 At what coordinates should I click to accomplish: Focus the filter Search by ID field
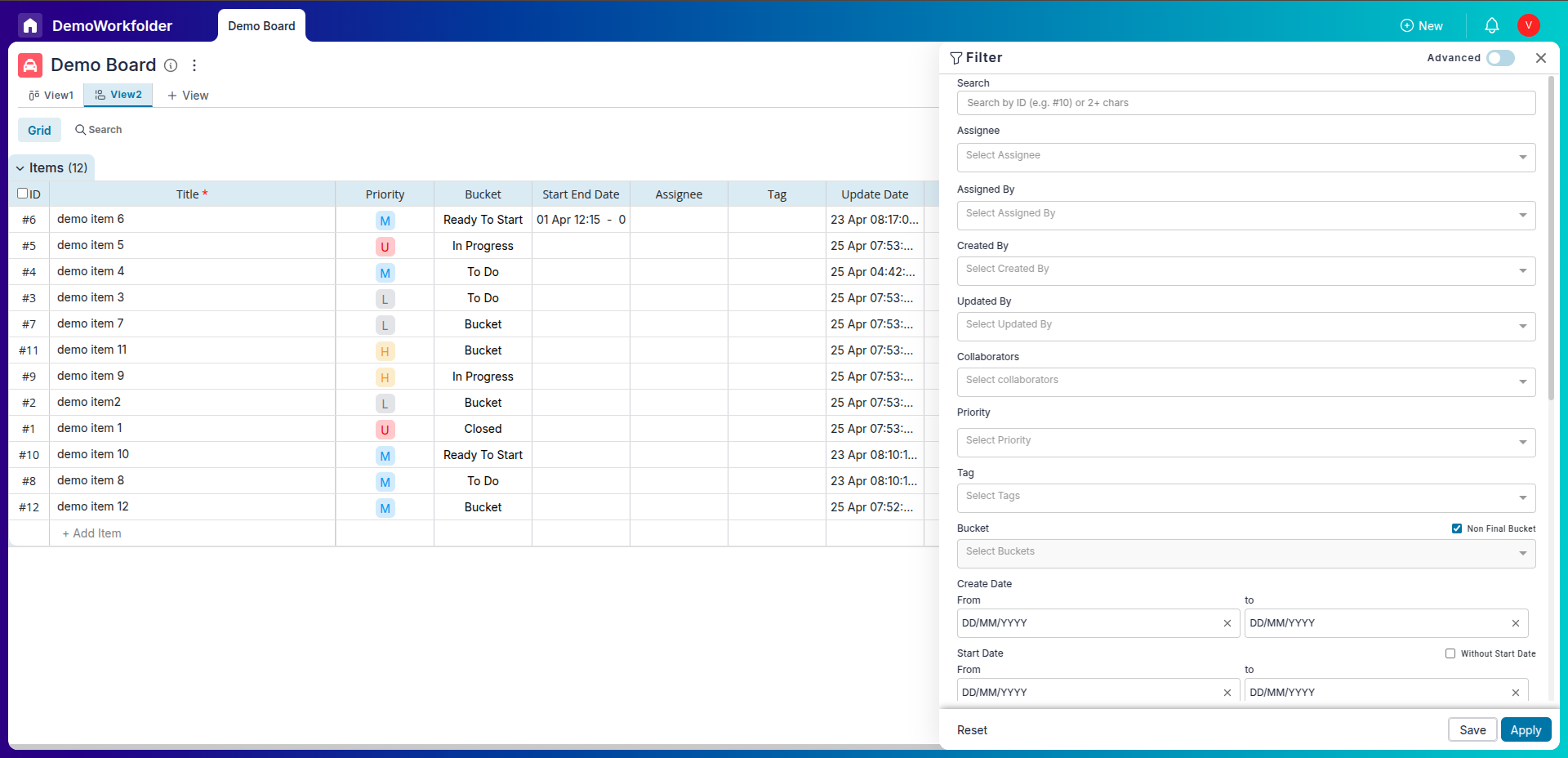point(1246,103)
